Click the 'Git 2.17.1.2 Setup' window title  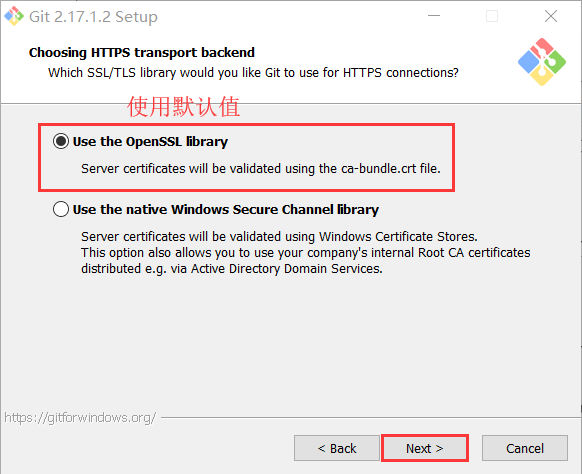pos(93,17)
